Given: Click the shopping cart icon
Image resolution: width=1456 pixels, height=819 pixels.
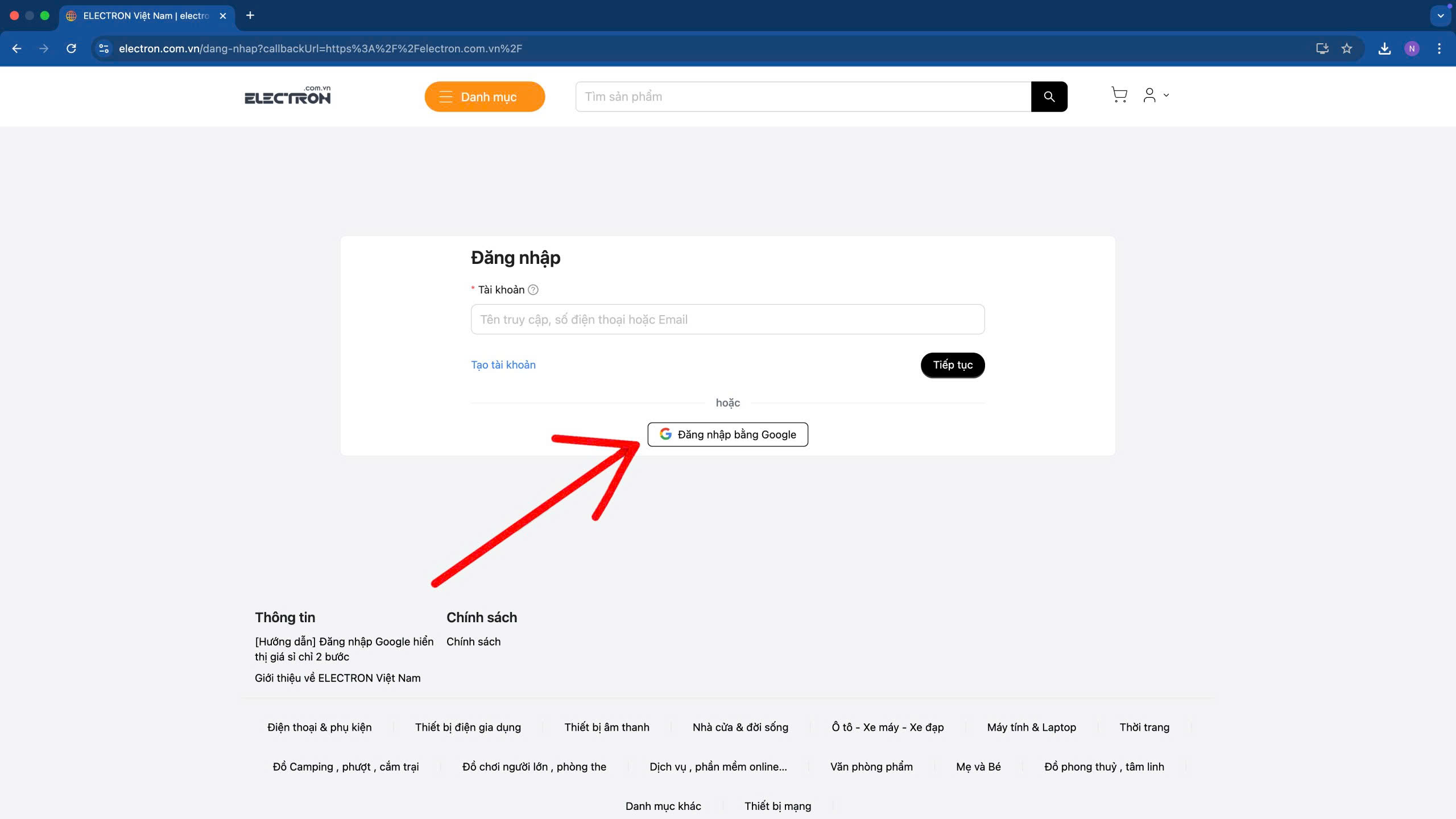Looking at the screenshot, I should pyautogui.click(x=1119, y=95).
